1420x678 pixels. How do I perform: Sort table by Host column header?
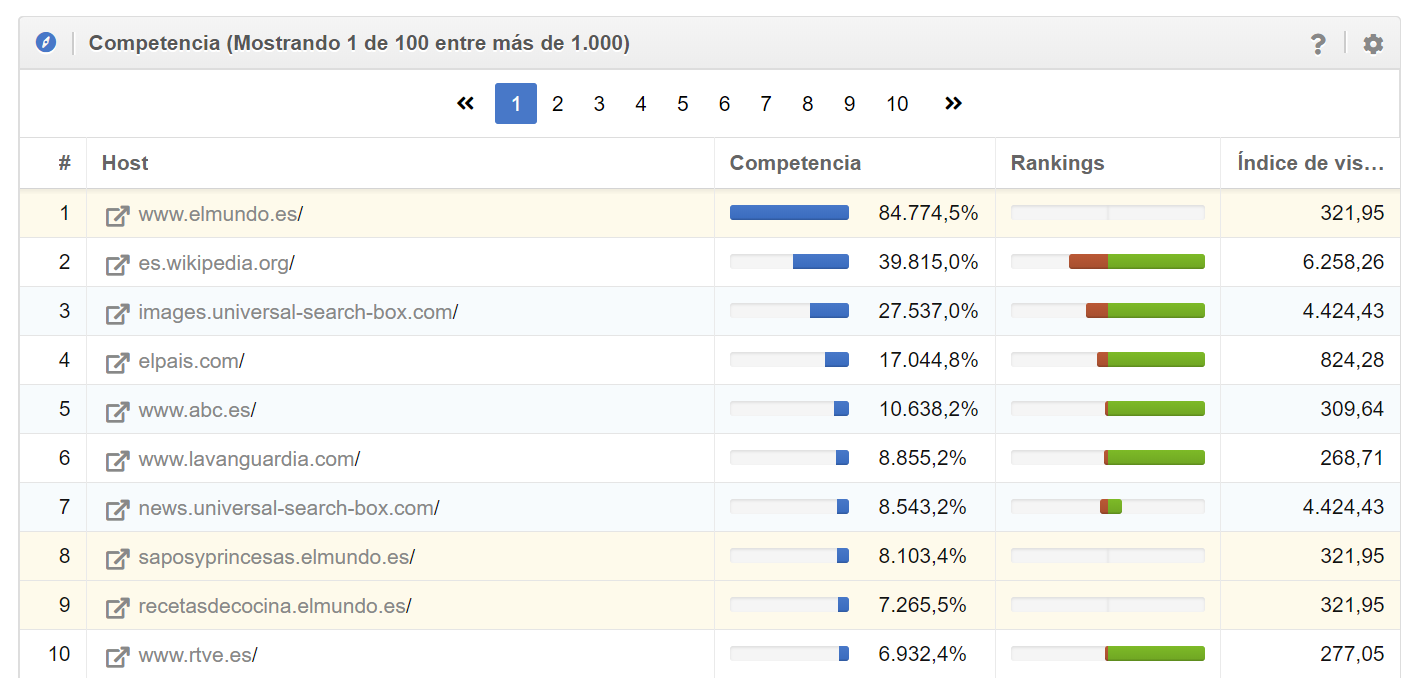click(125, 163)
